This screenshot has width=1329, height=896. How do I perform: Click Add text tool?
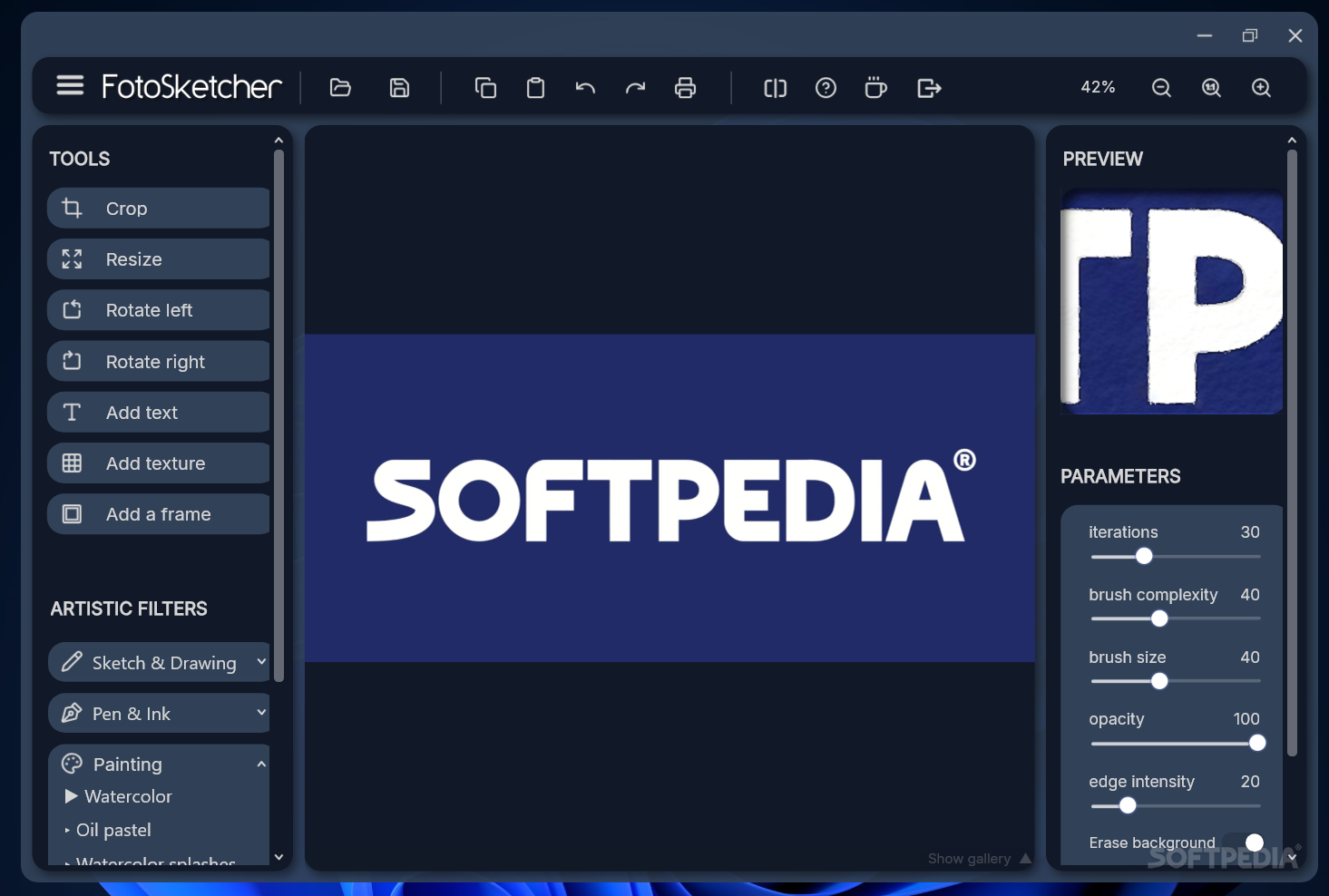point(159,413)
